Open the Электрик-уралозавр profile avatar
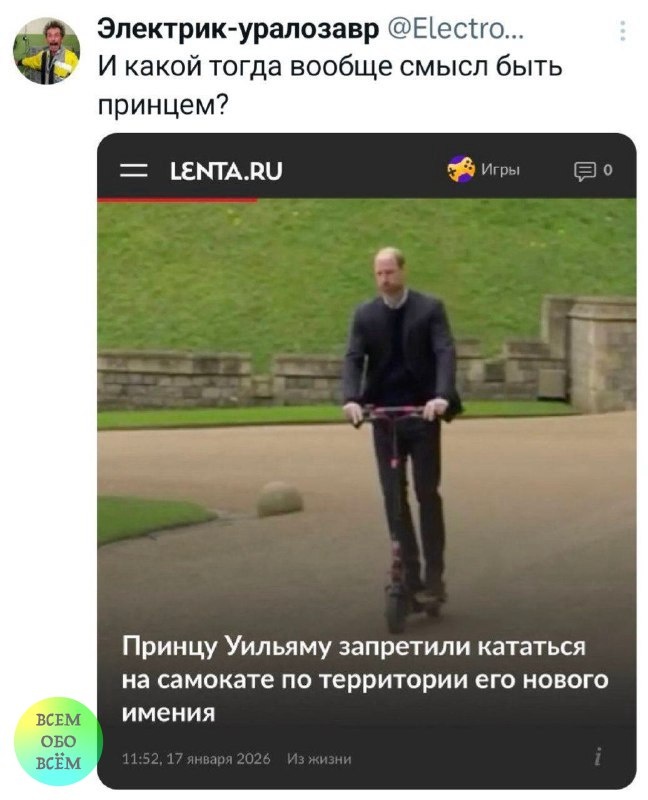The width and height of the screenshot is (648, 800). coord(46,51)
